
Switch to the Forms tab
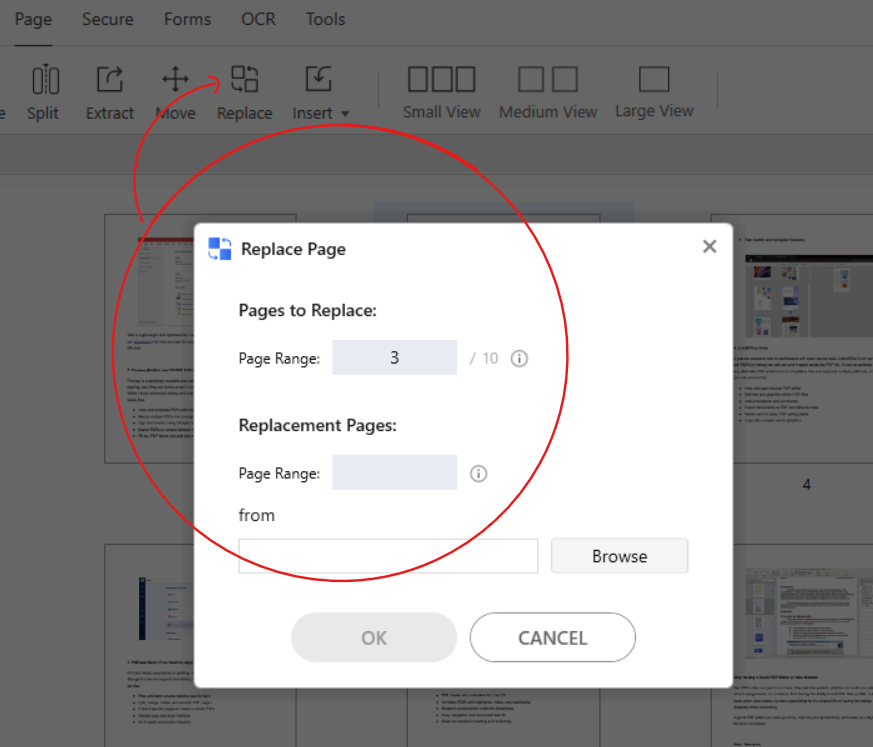click(x=187, y=19)
